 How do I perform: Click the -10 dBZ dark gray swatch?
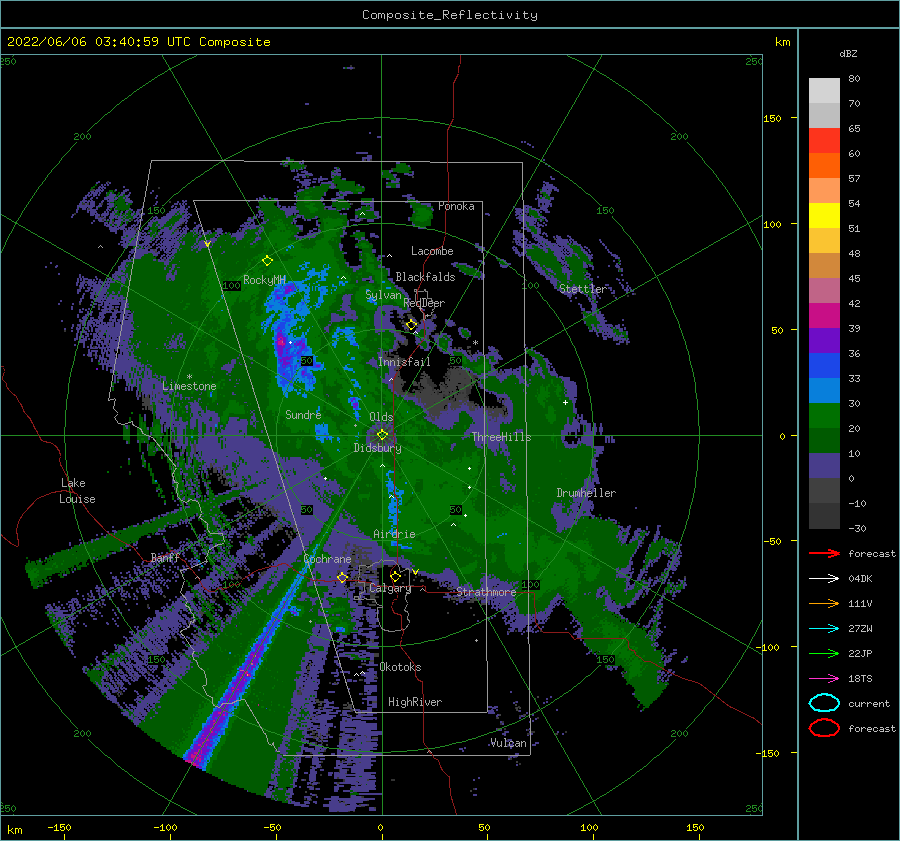(824, 516)
